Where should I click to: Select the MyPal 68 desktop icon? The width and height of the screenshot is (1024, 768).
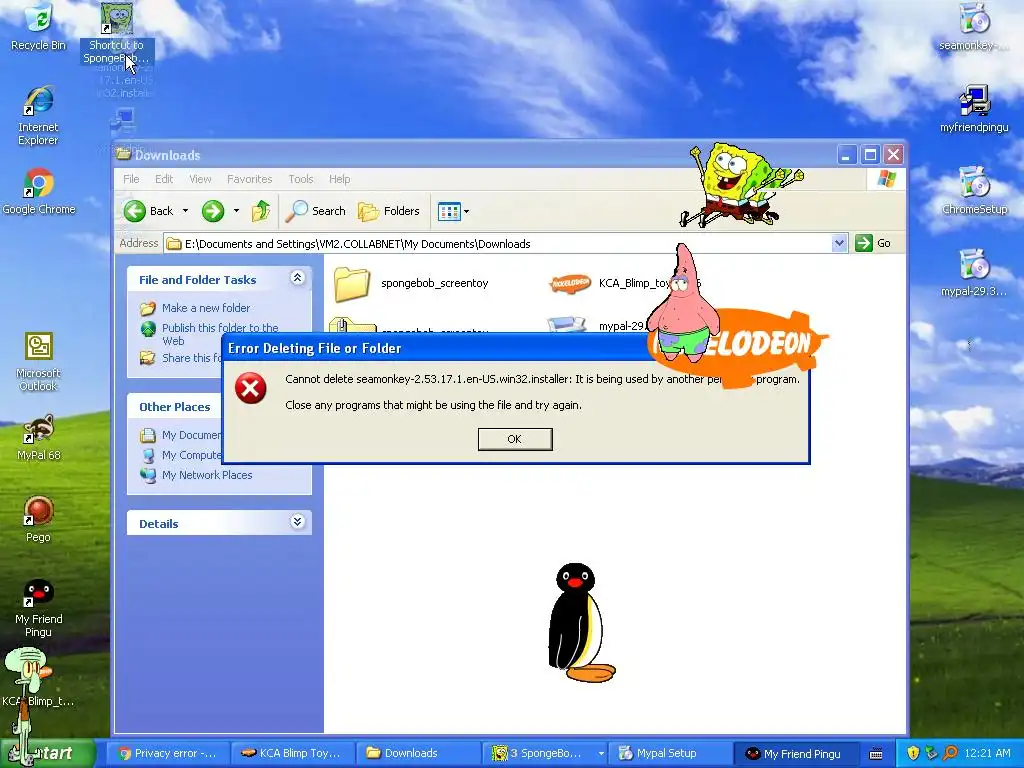coord(39,438)
